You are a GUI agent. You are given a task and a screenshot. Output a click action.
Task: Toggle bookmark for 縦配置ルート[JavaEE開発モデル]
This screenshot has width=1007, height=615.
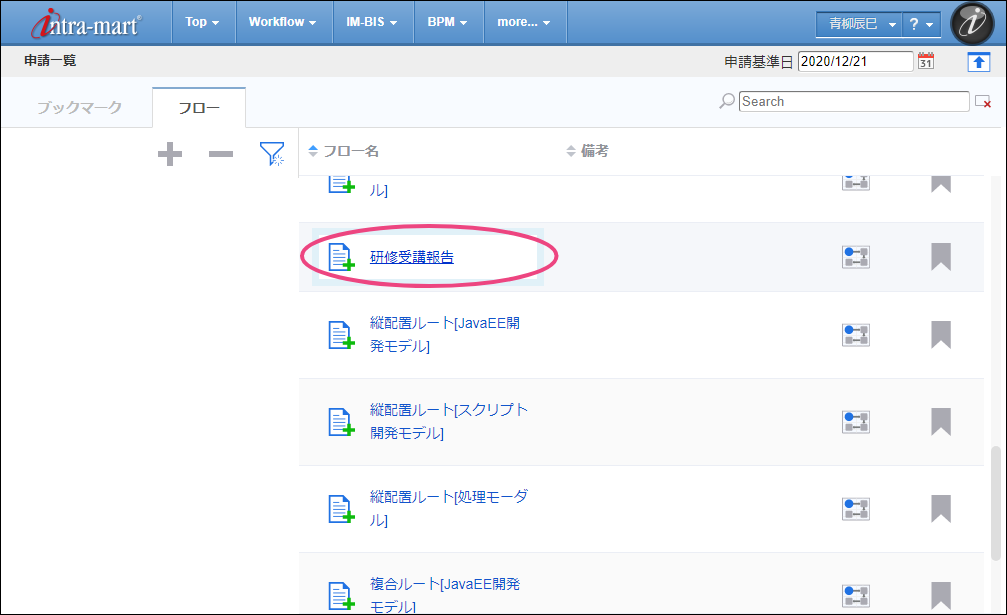[940, 334]
